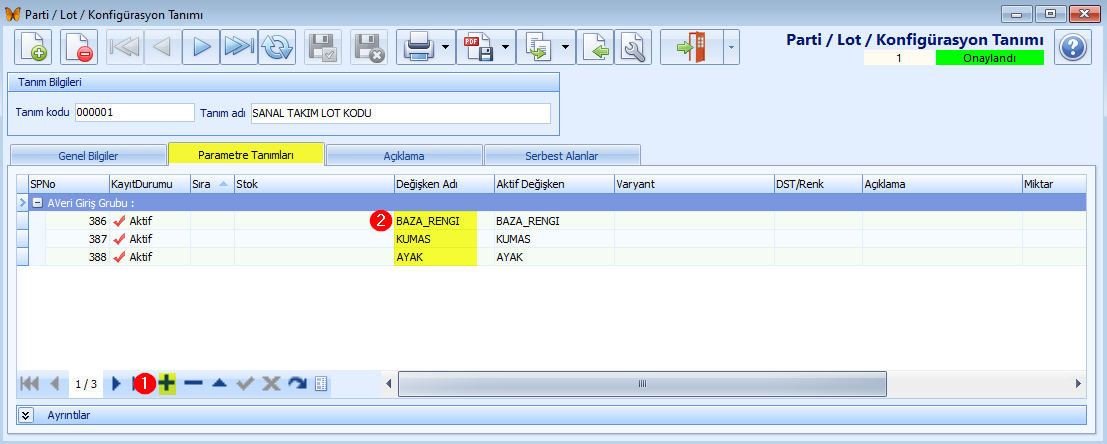Select the BAZA_RENGI variable name cell

coord(435,221)
